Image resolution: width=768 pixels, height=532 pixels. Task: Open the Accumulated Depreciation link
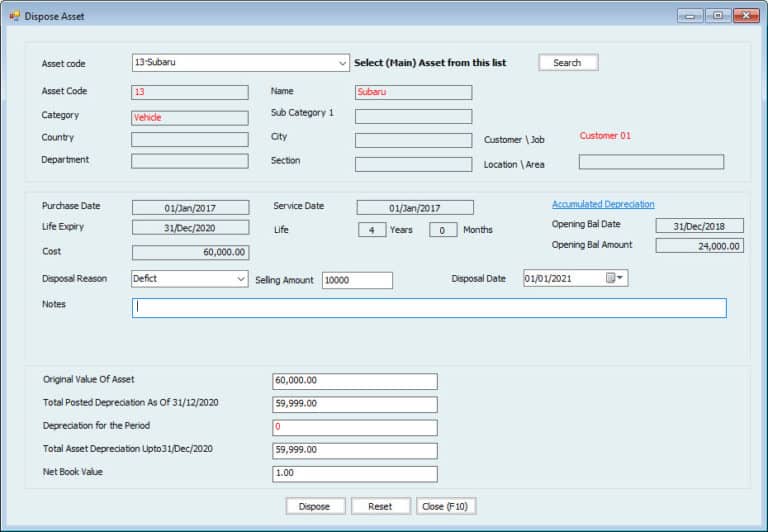(603, 204)
